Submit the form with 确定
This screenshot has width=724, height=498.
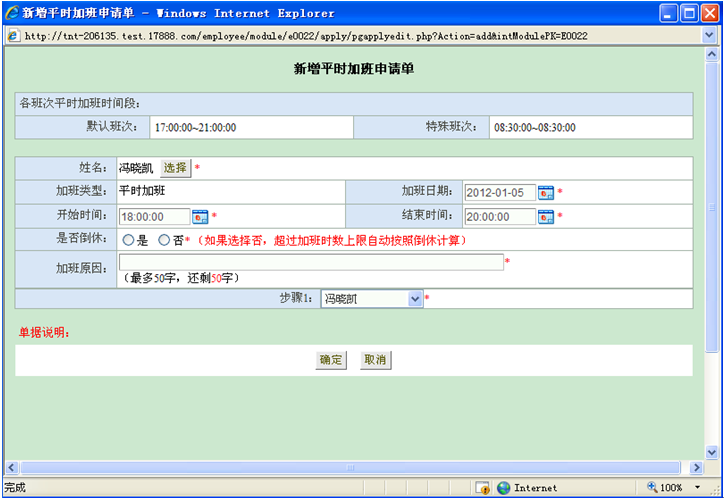(331, 360)
